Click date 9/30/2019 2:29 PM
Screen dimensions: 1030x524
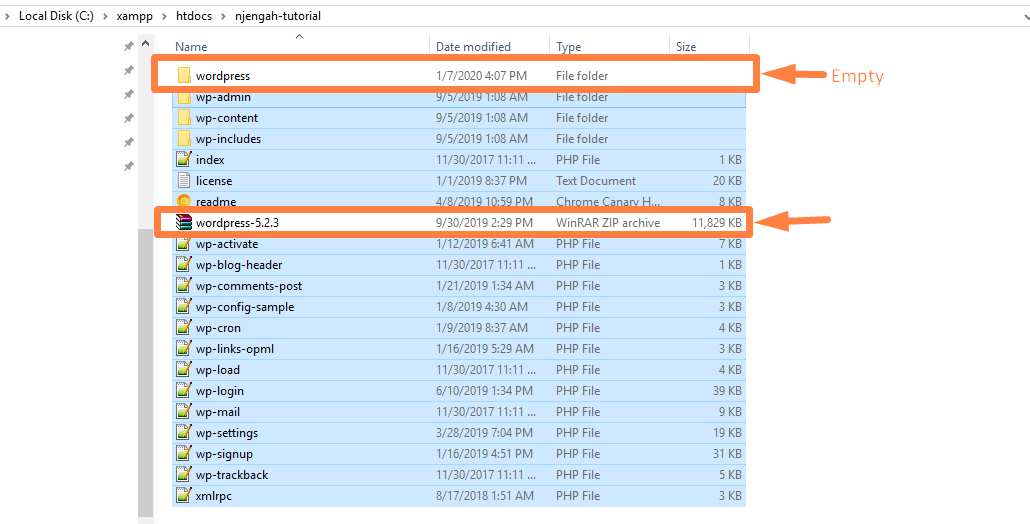click(x=484, y=223)
